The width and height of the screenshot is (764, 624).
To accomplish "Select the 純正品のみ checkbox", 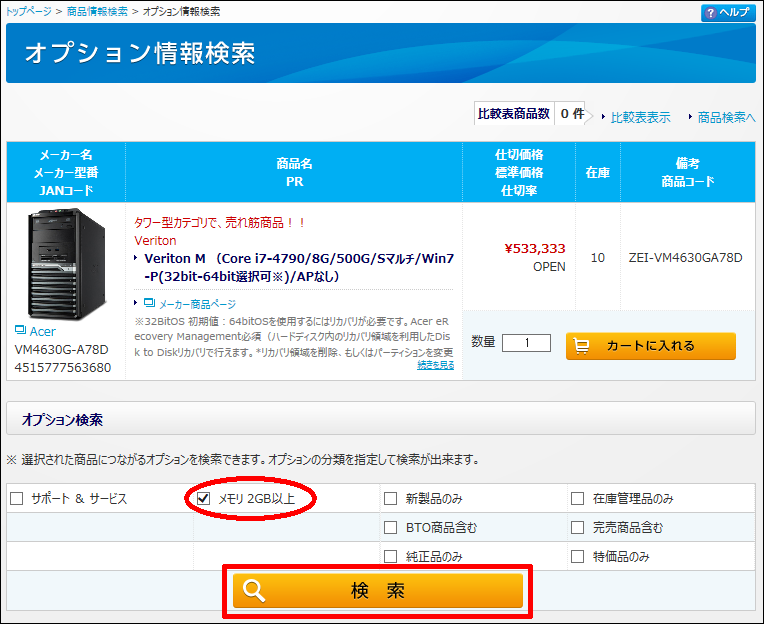I will click(x=391, y=556).
